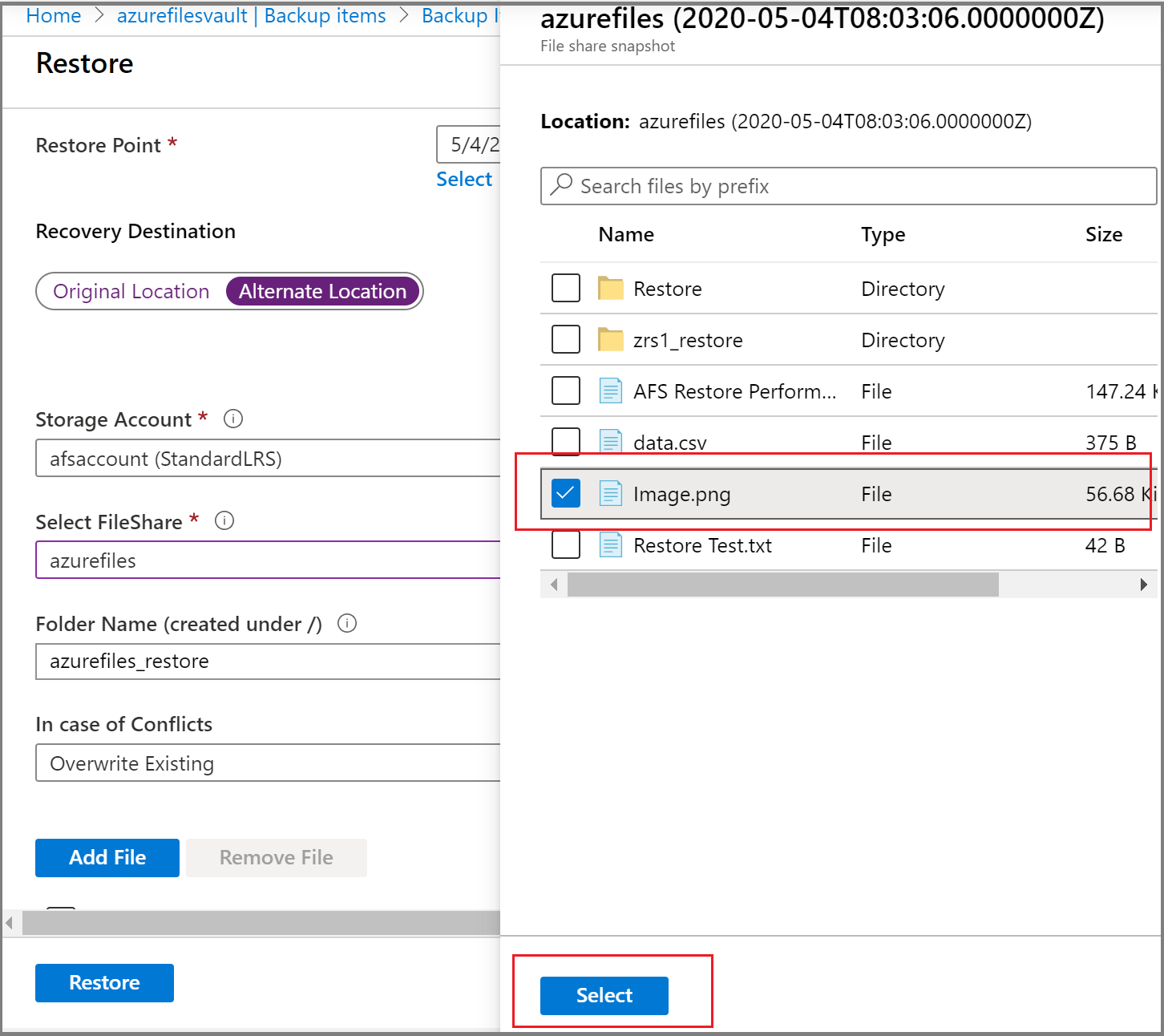Click Add File to browse the snapshot
The width and height of the screenshot is (1164, 1036).
coord(107,857)
